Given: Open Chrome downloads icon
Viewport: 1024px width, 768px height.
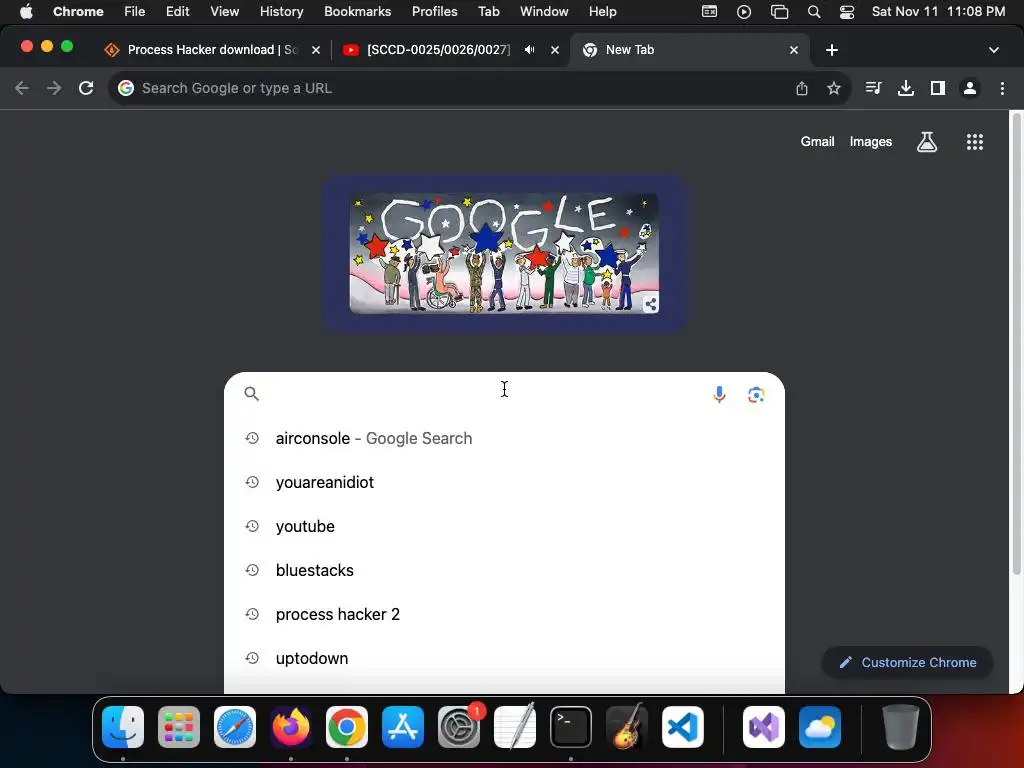Looking at the screenshot, I should [x=906, y=88].
